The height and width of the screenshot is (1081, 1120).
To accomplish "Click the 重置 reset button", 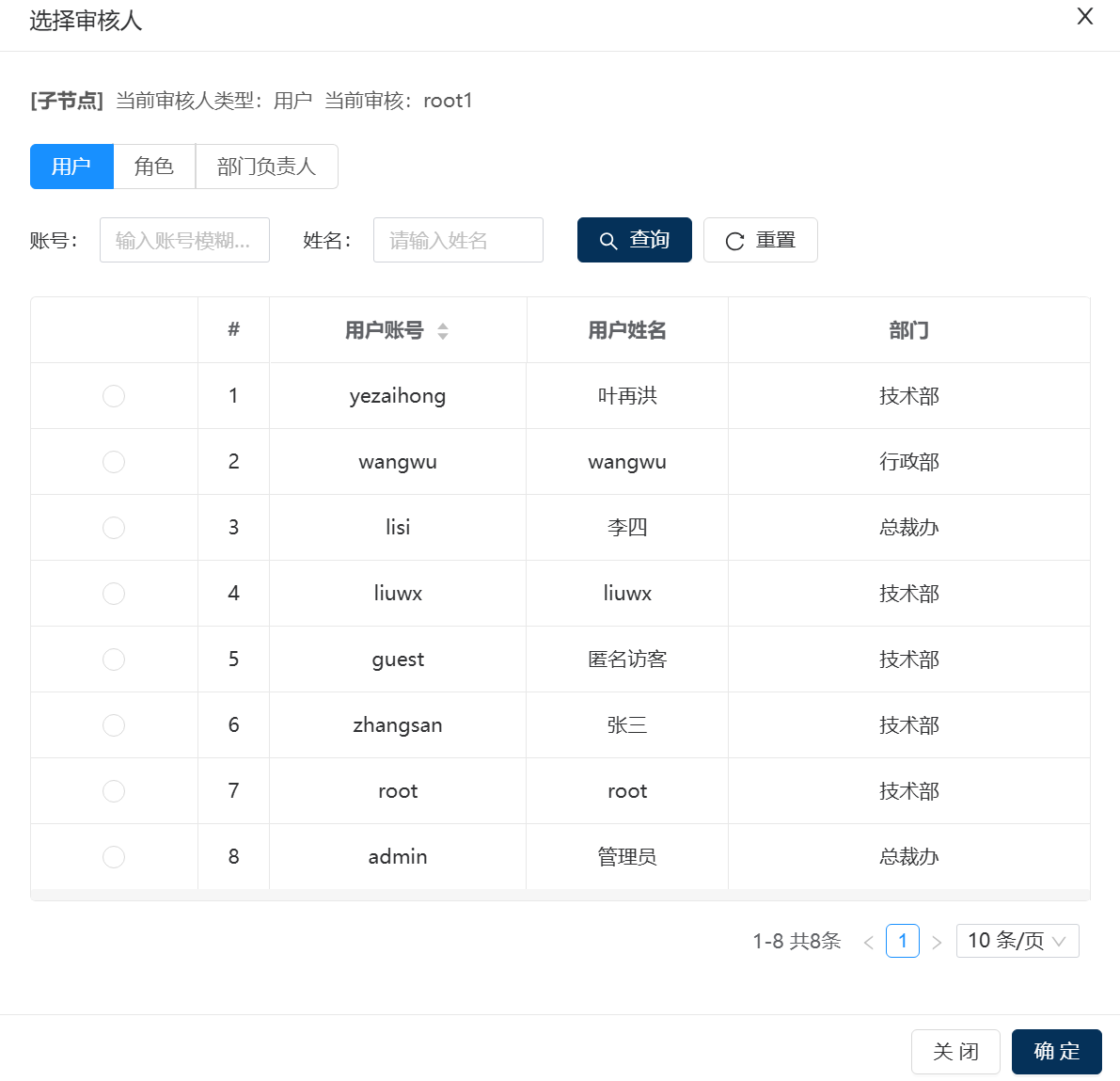I will click(x=760, y=240).
